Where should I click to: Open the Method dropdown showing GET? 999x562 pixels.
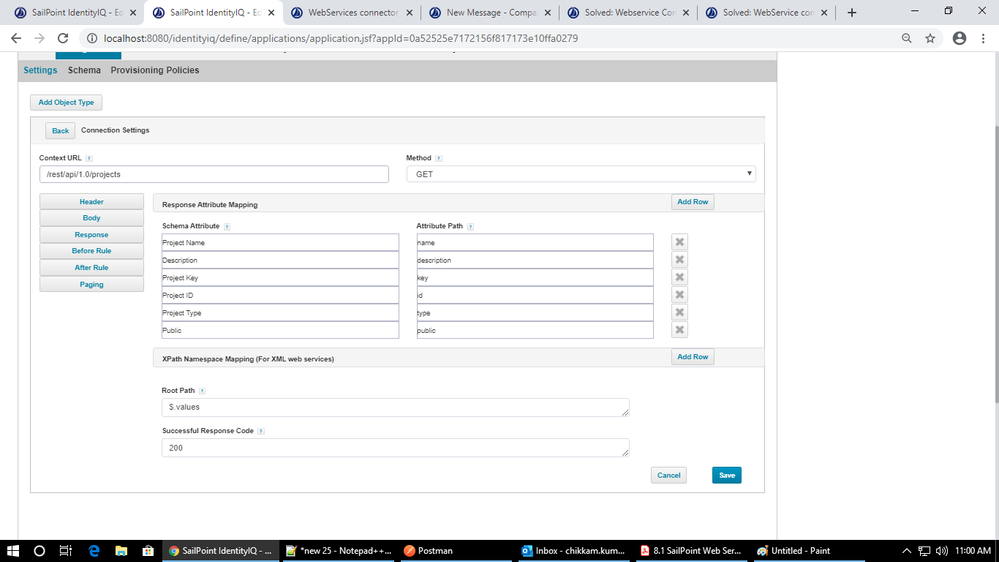pos(580,174)
